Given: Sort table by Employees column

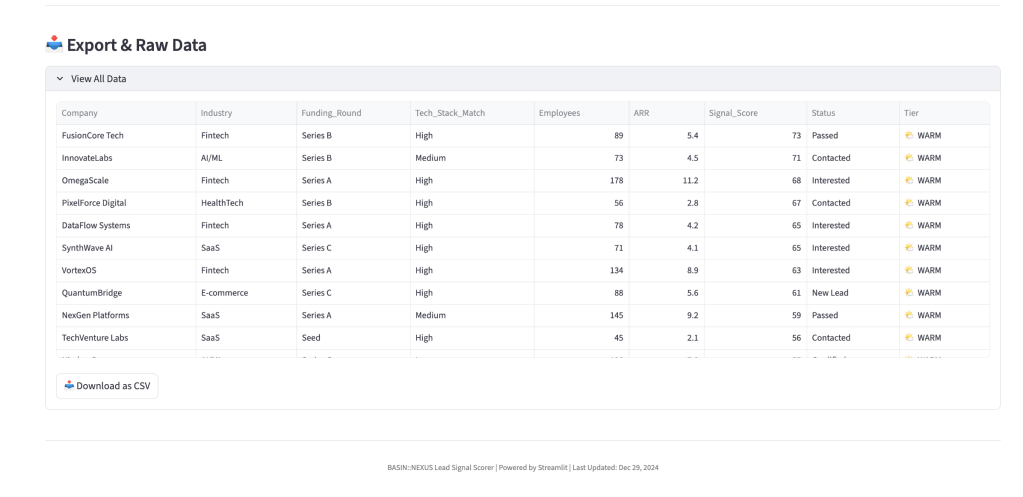Looking at the screenshot, I should click(559, 113).
